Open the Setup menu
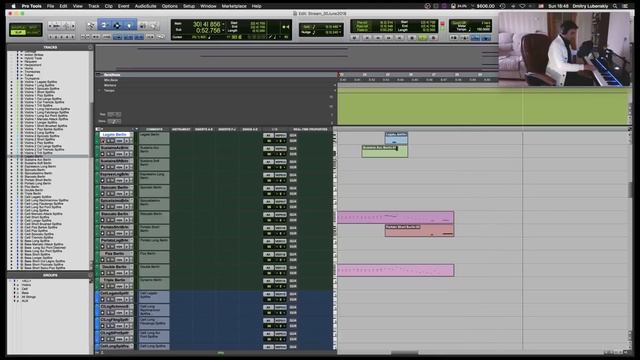 (189, 6)
